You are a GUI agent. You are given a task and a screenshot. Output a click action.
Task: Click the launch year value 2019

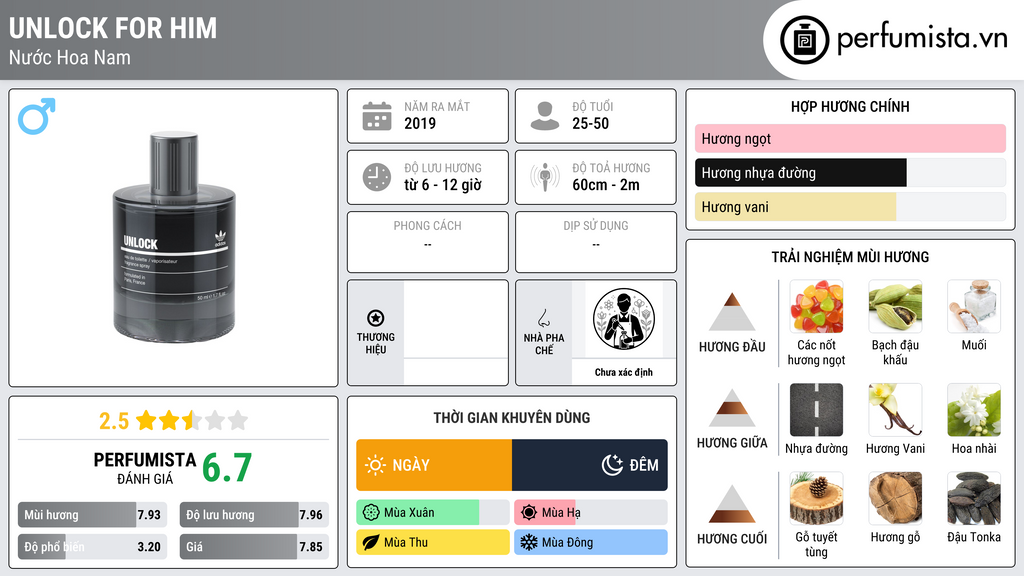coord(420,123)
